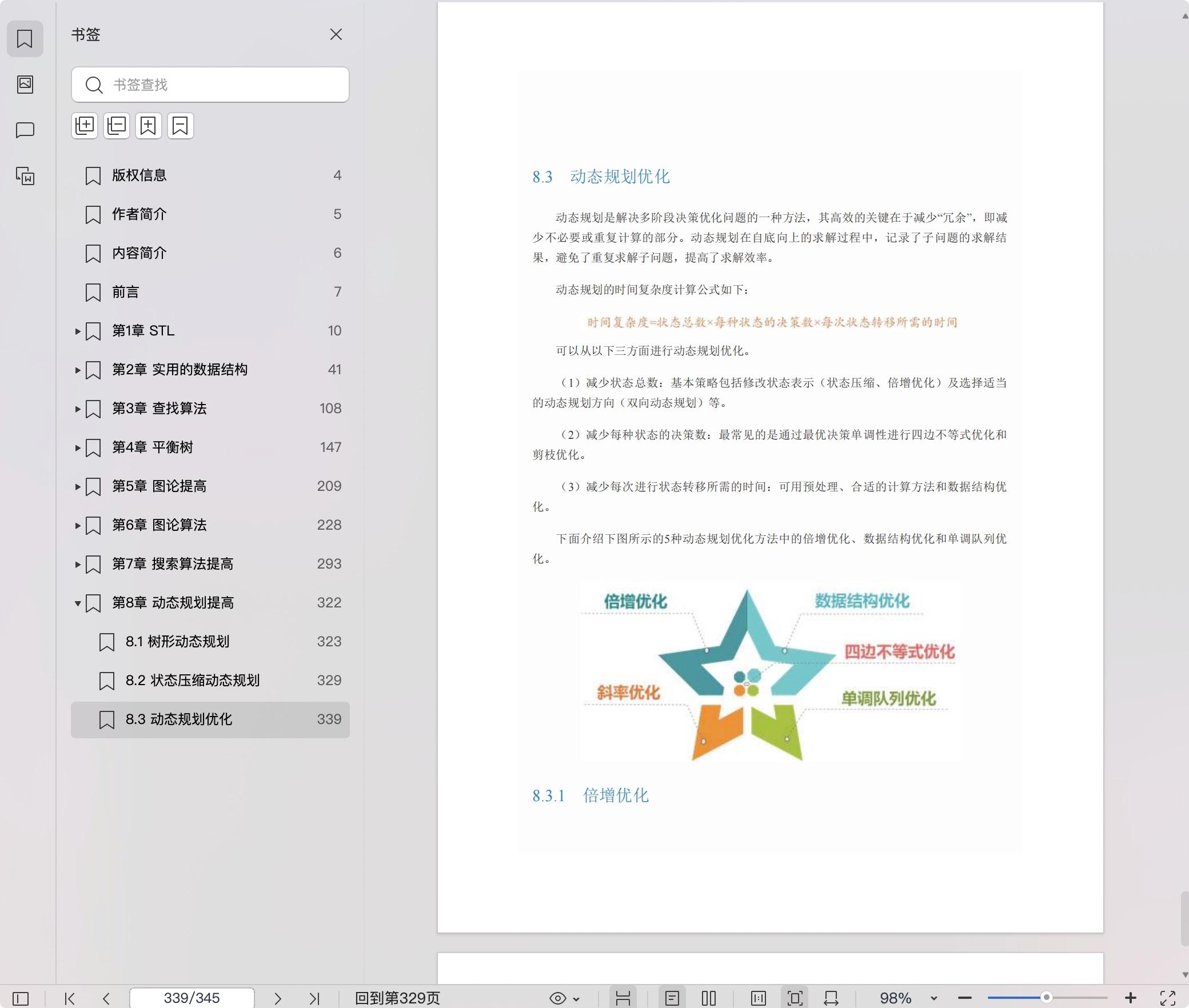Click the collapse all bookmarks icon
The width and height of the screenshot is (1189, 1008).
[x=117, y=126]
